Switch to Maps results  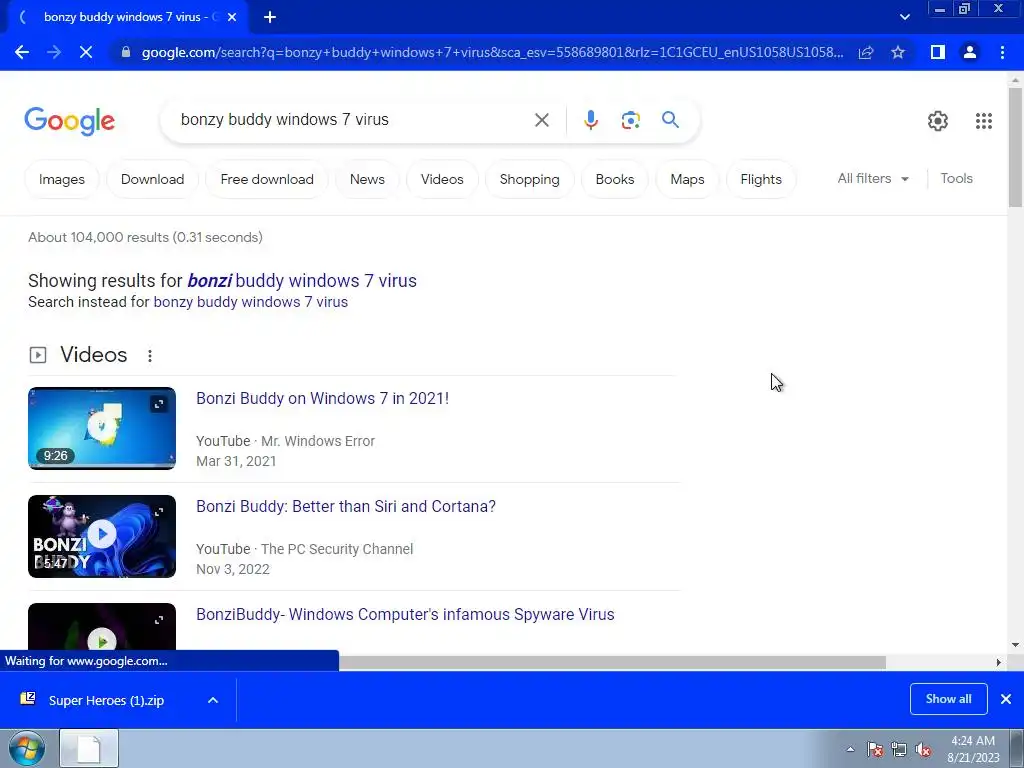pos(687,179)
